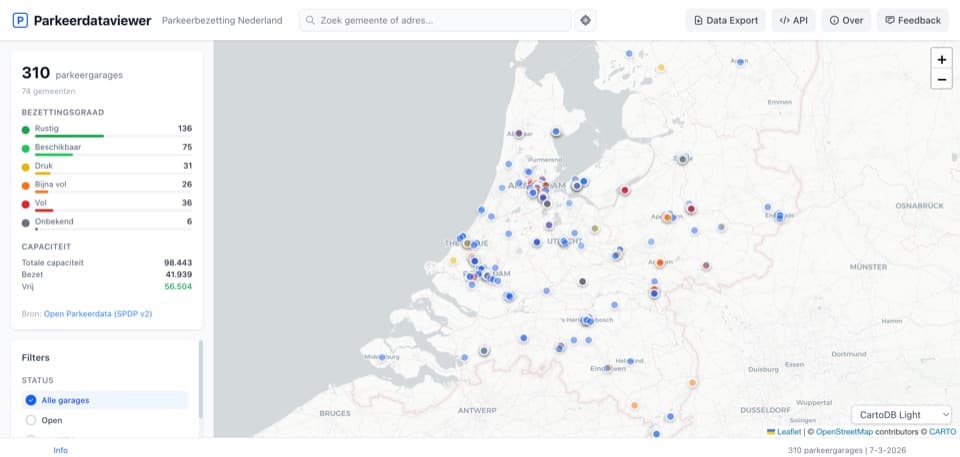The height and width of the screenshot is (457, 960).
Task: Open the 'Open Parkeerdata (SPDP v2)' source link
Action: (x=98, y=314)
